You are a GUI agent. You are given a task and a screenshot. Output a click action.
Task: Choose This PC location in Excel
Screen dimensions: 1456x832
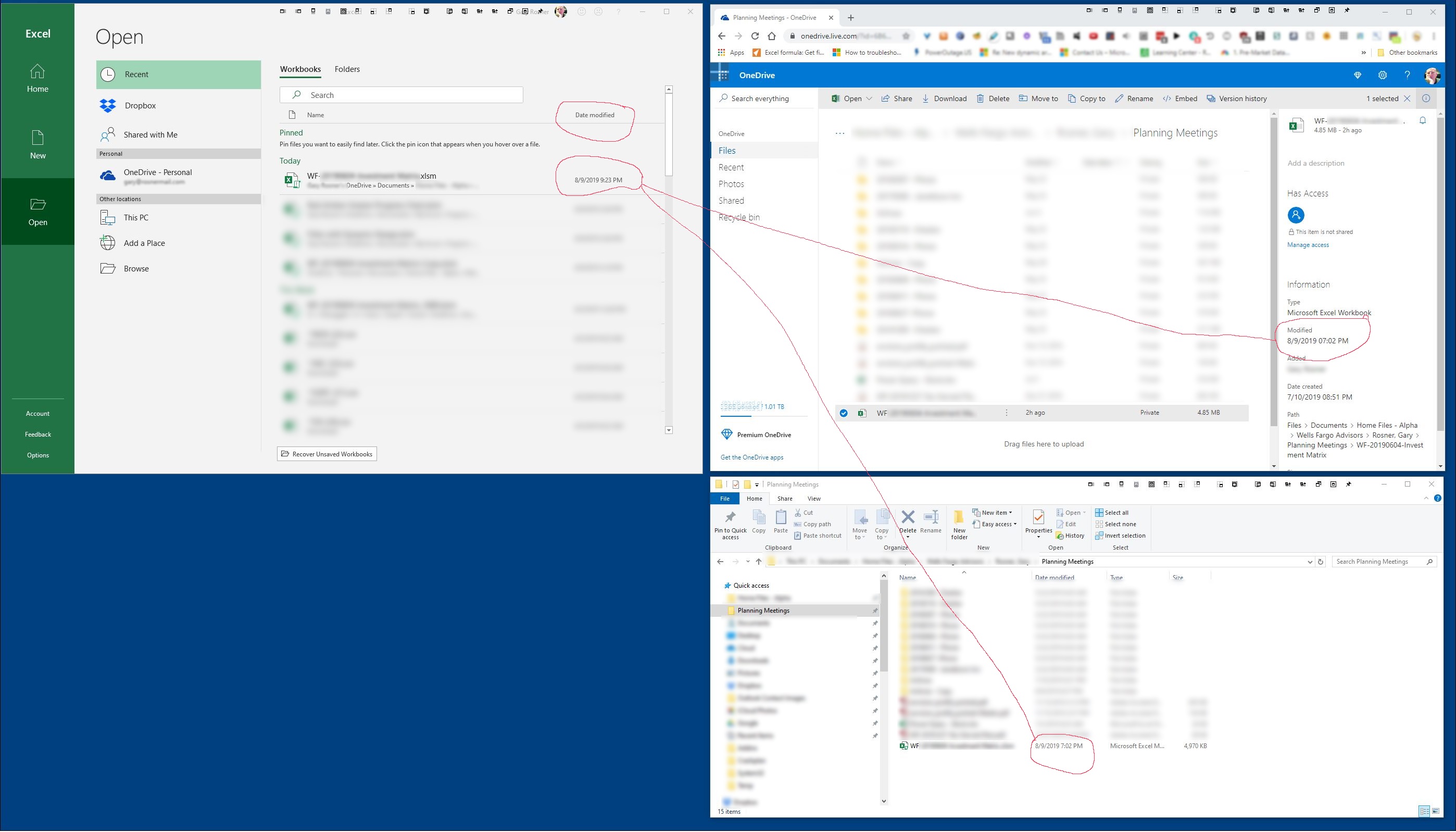click(x=178, y=218)
